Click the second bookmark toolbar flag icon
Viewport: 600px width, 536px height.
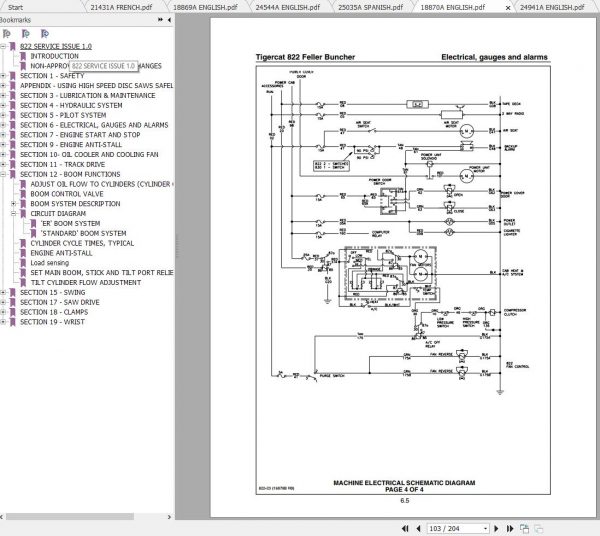(26, 34)
